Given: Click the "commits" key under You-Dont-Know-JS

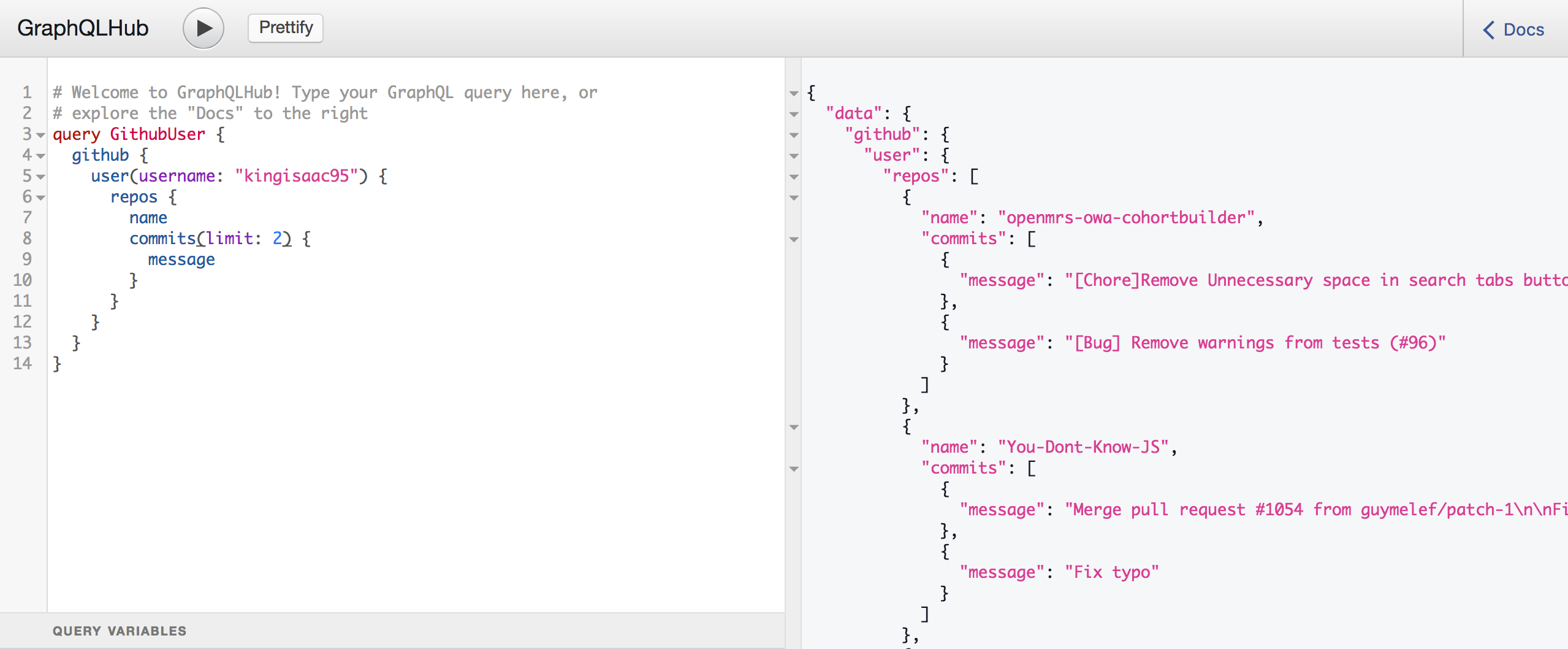Looking at the screenshot, I should pyautogui.click(x=964, y=468).
